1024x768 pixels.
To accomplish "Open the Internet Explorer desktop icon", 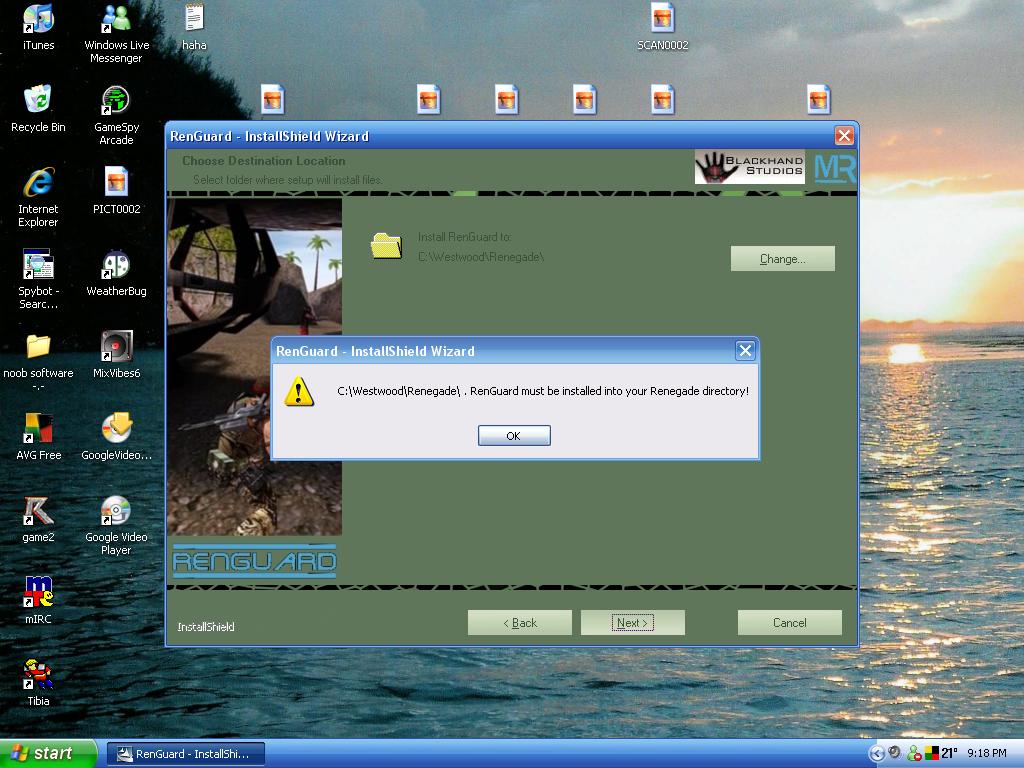I will point(38,183).
